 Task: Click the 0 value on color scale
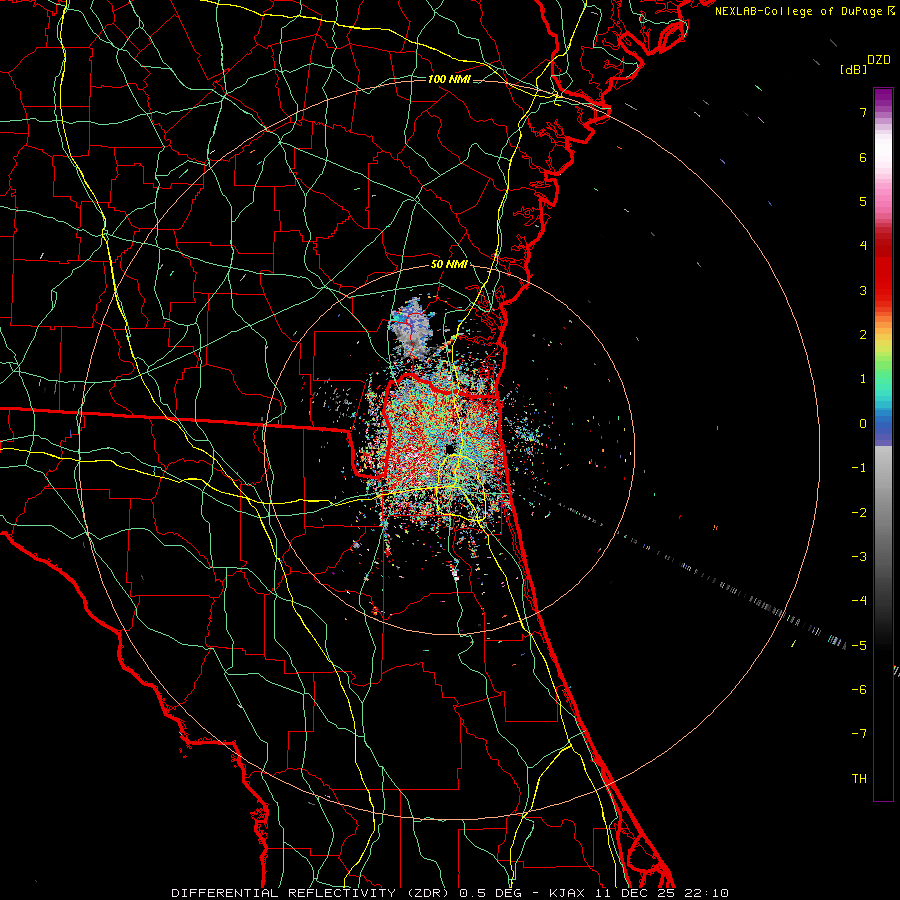coord(863,424)
